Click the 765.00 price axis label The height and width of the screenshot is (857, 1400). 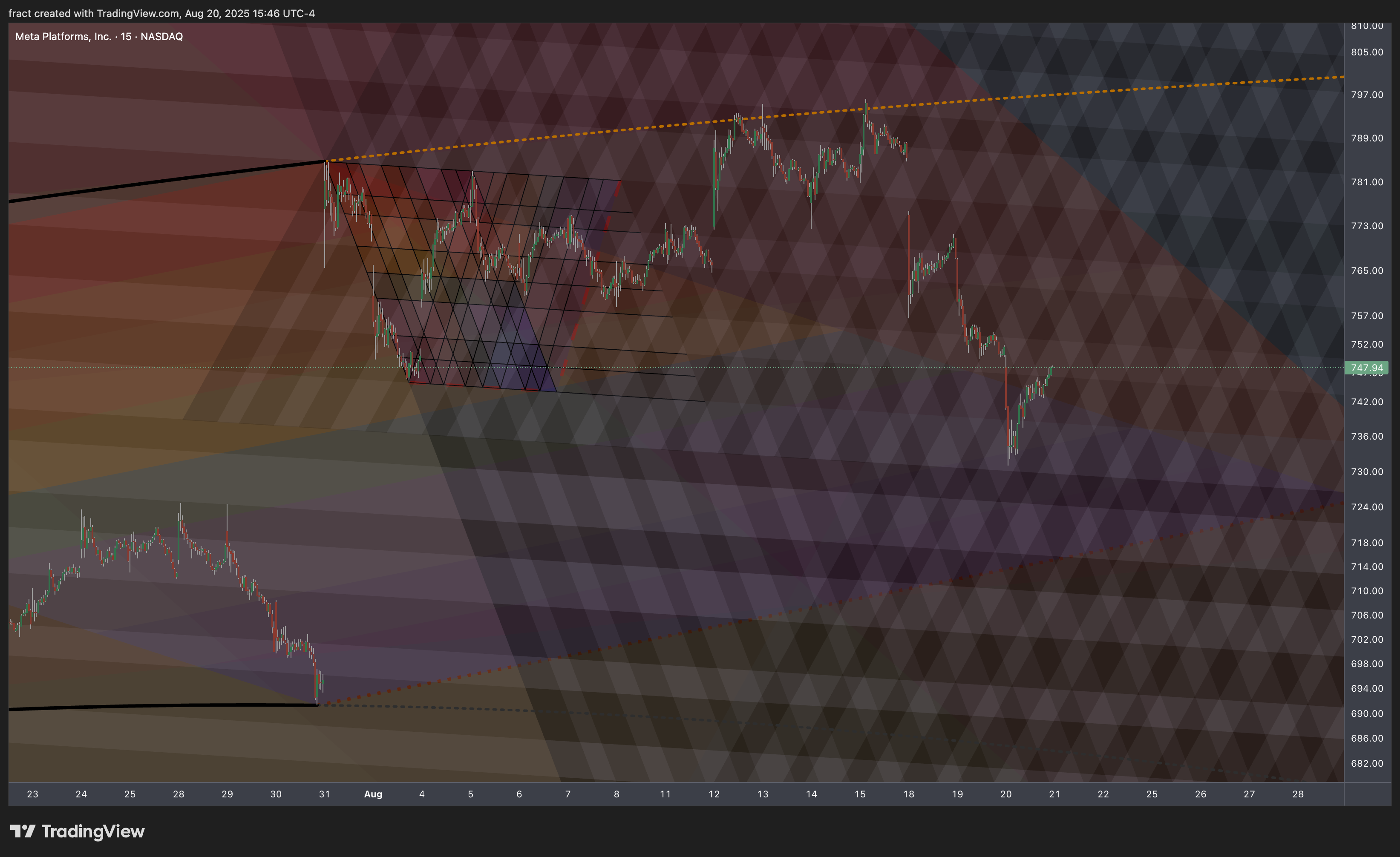tap(1367, 270)
